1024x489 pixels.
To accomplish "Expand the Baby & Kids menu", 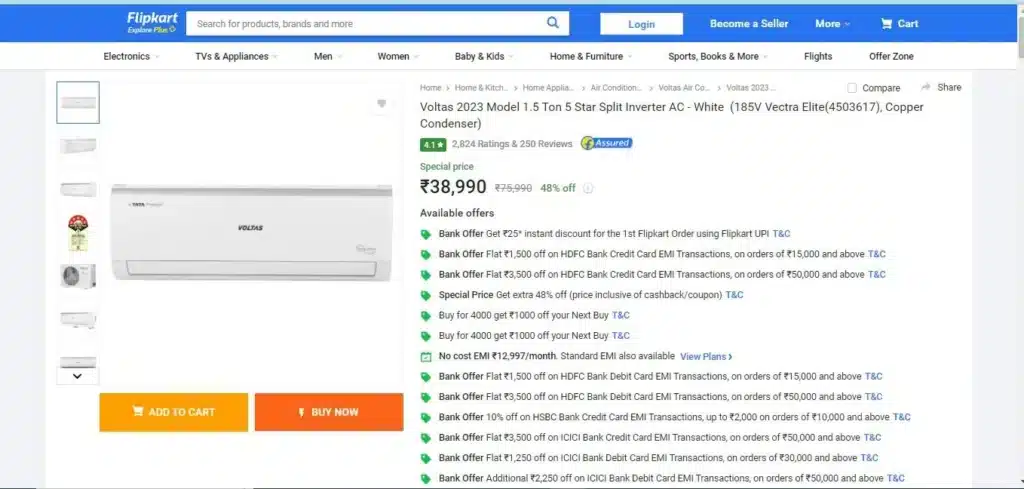I will [484, 56].
